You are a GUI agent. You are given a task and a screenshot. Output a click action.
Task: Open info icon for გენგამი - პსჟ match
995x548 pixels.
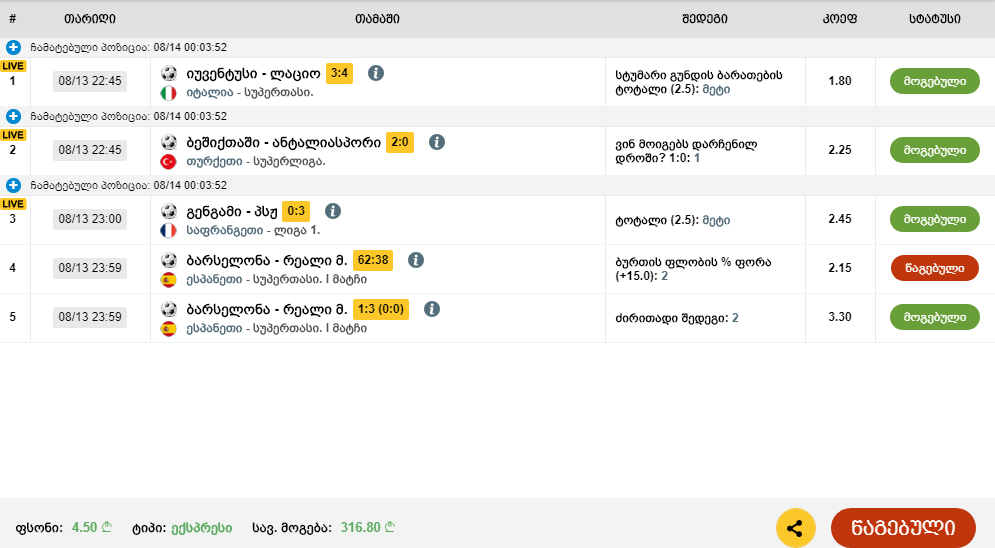[x=333, y=211]
